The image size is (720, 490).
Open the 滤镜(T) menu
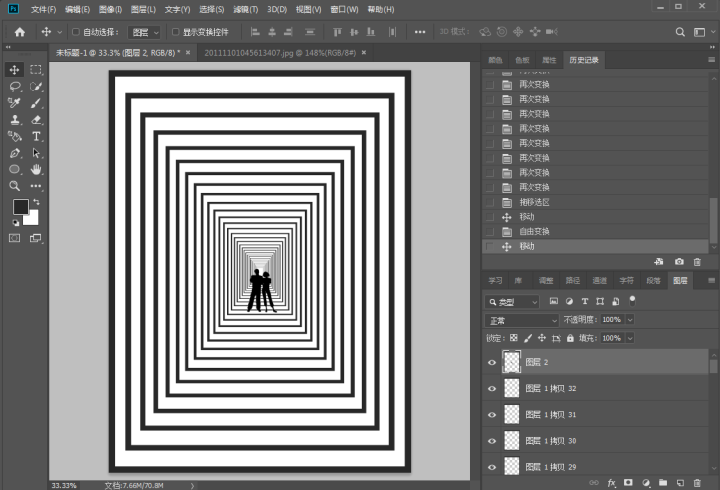[246, 9]
